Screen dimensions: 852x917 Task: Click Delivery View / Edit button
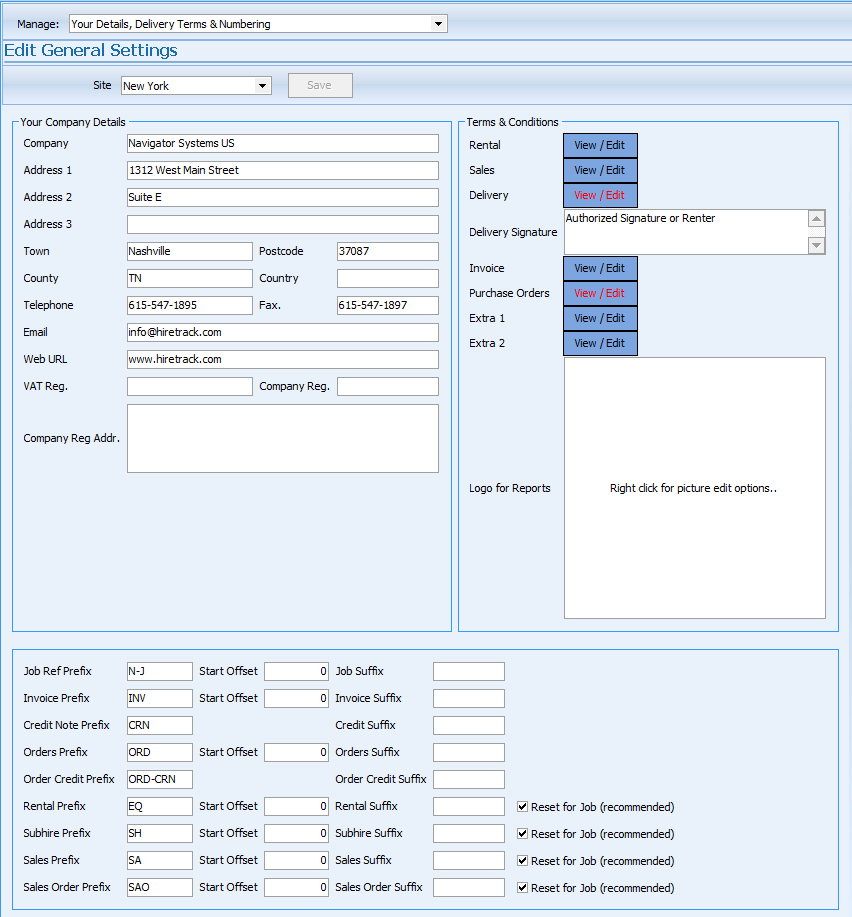coord(600,196)
